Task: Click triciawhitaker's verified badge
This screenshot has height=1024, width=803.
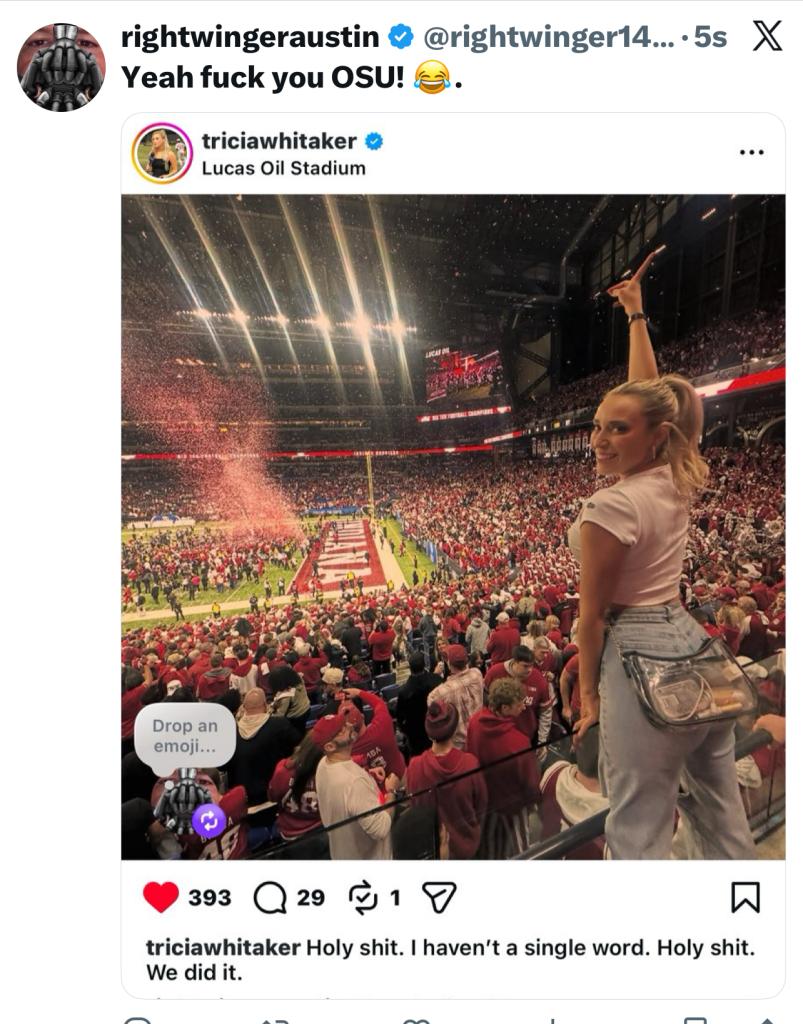Action: coord(373,141)
